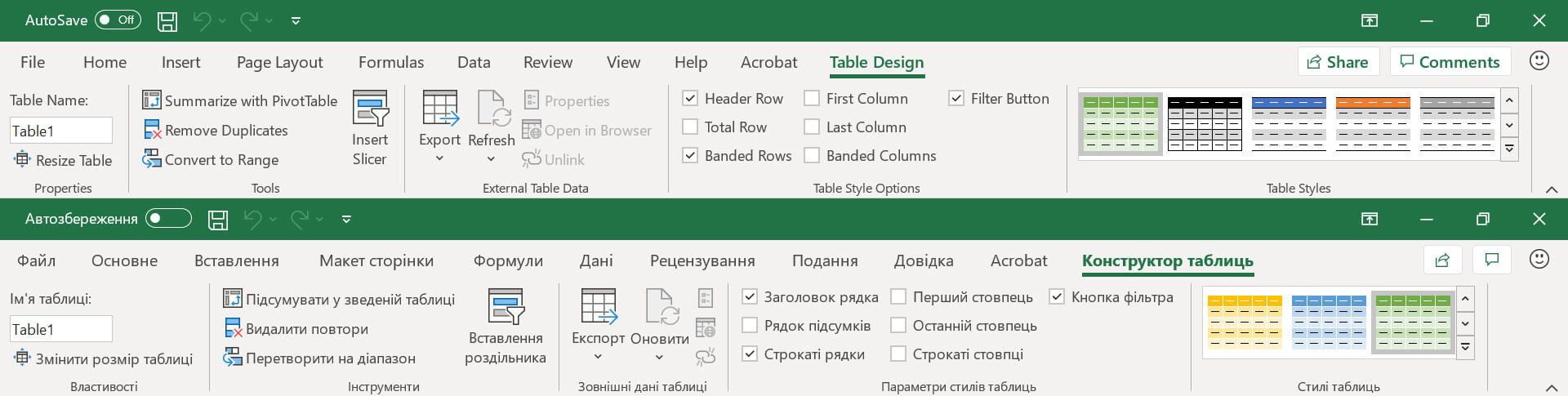
Task: Open the Comments button
Action: (1450, 62)
